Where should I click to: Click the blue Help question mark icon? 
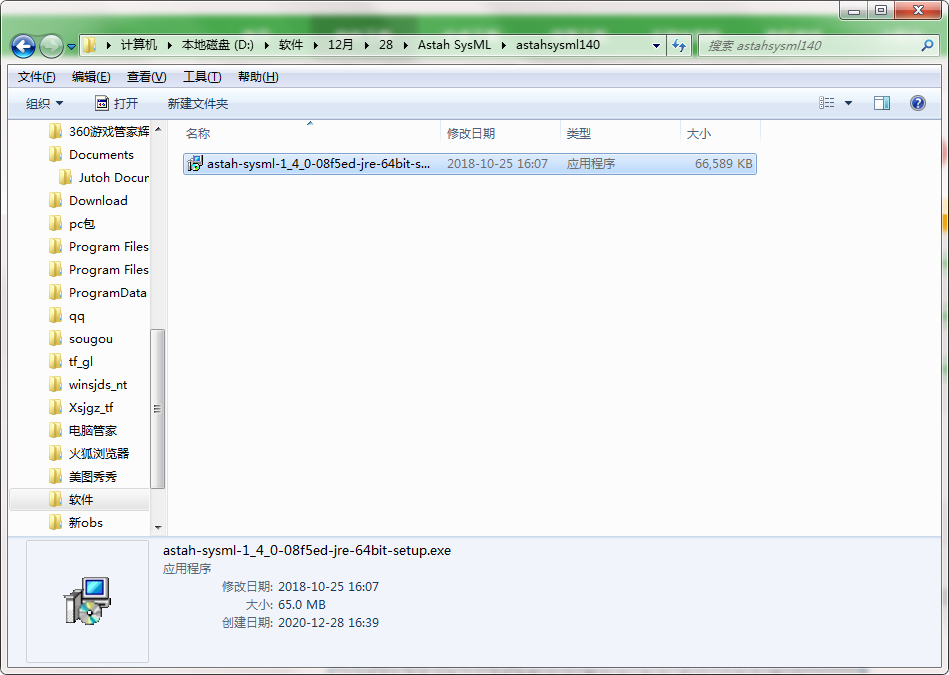tap(917, 102)
